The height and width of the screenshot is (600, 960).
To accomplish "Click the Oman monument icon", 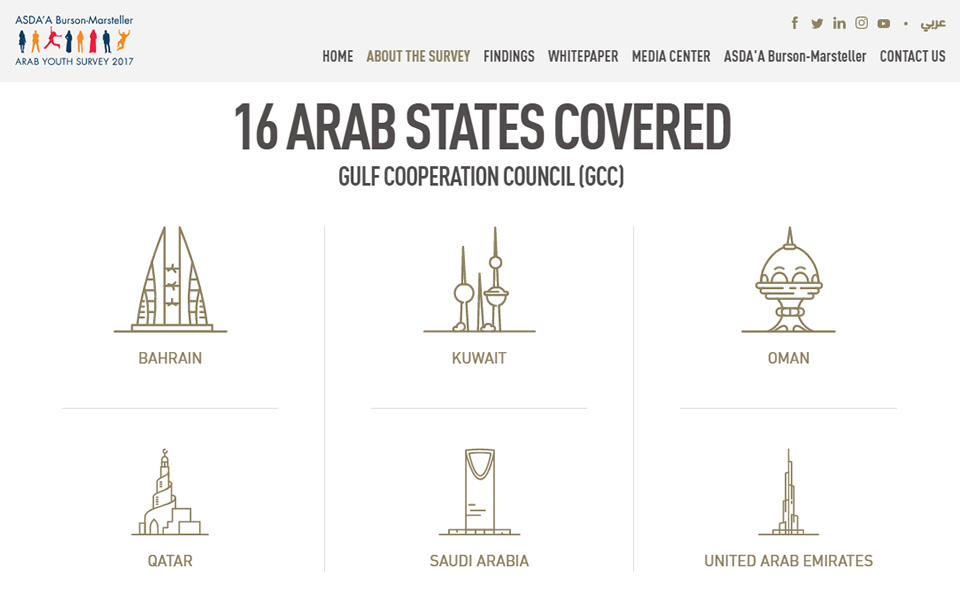I will click(789, 280).
